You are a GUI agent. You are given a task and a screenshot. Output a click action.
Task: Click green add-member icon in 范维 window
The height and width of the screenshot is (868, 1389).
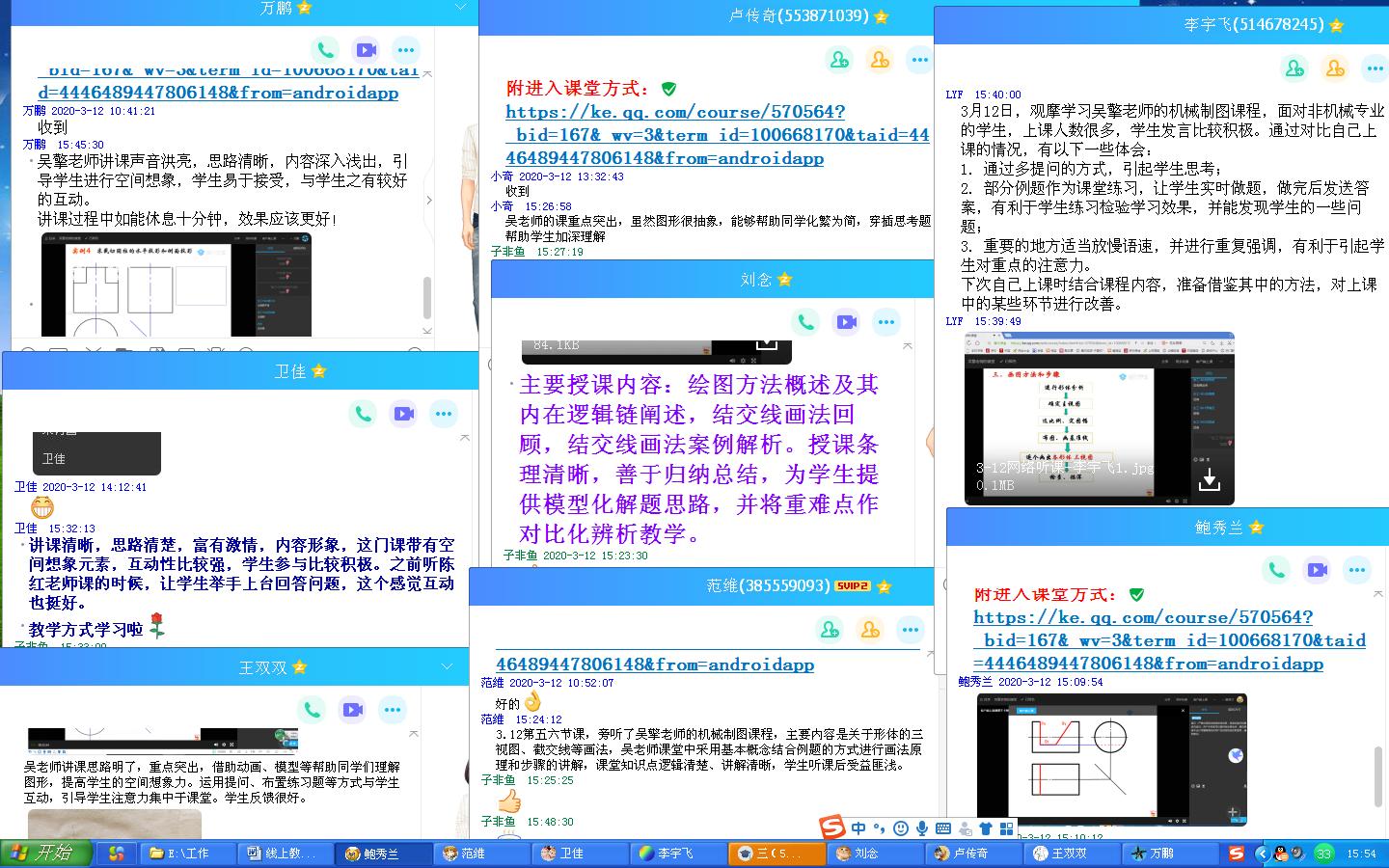tap(830, 631)
